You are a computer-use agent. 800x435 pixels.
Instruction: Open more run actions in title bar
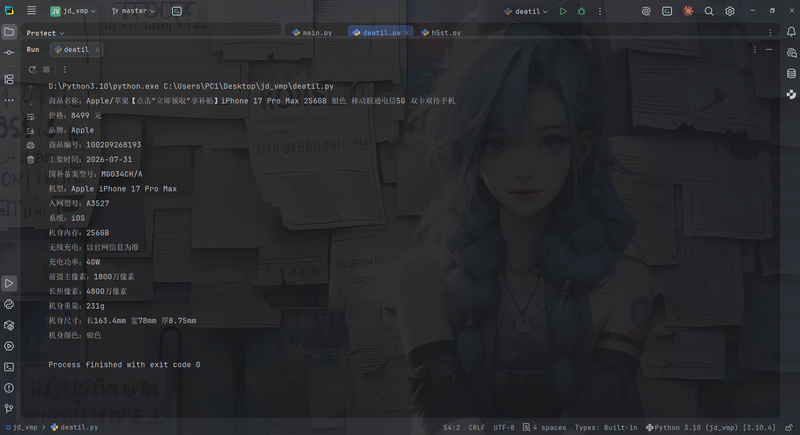[x=599, y=11]
